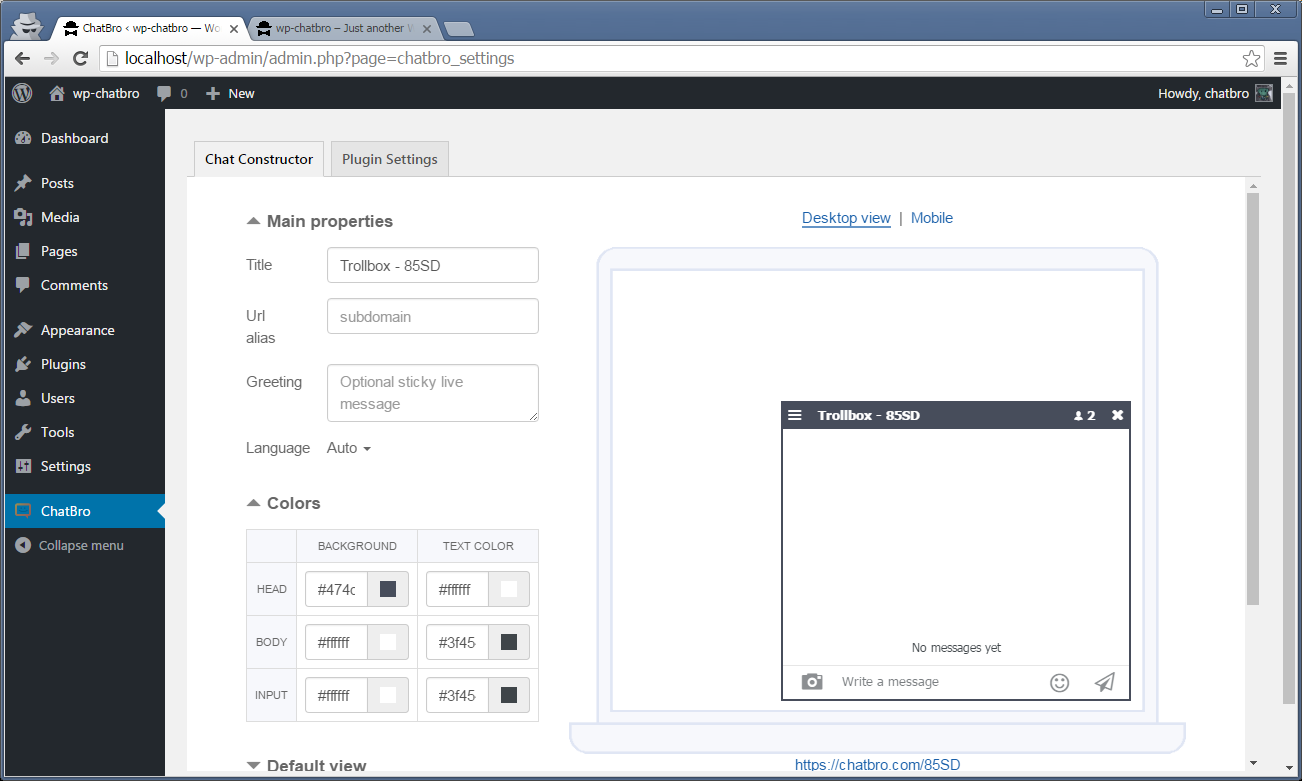Screen dimensions: 1302x781
Task: Select the Chat Constructor tab
Action: 259,159
